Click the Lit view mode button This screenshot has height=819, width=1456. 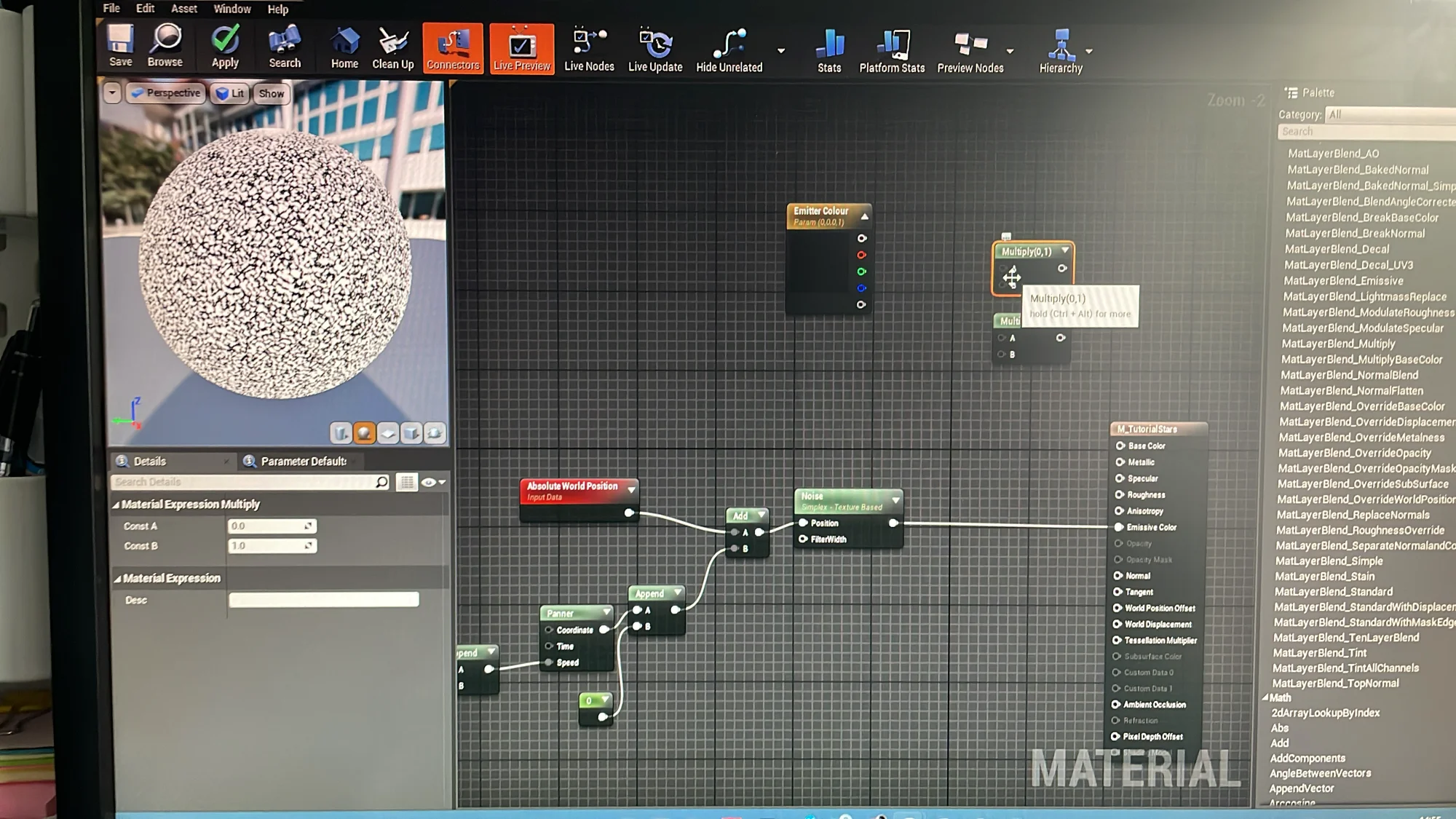pos(230,93)
